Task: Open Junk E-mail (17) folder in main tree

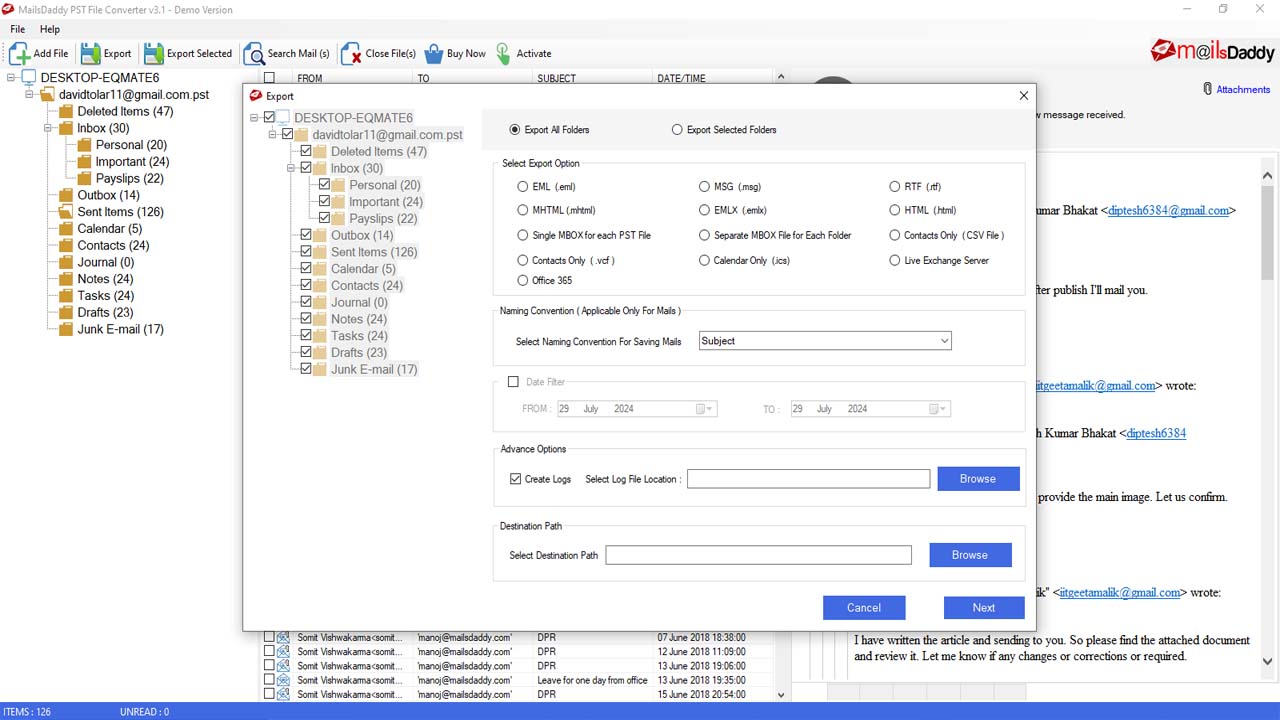Action: 120,329
